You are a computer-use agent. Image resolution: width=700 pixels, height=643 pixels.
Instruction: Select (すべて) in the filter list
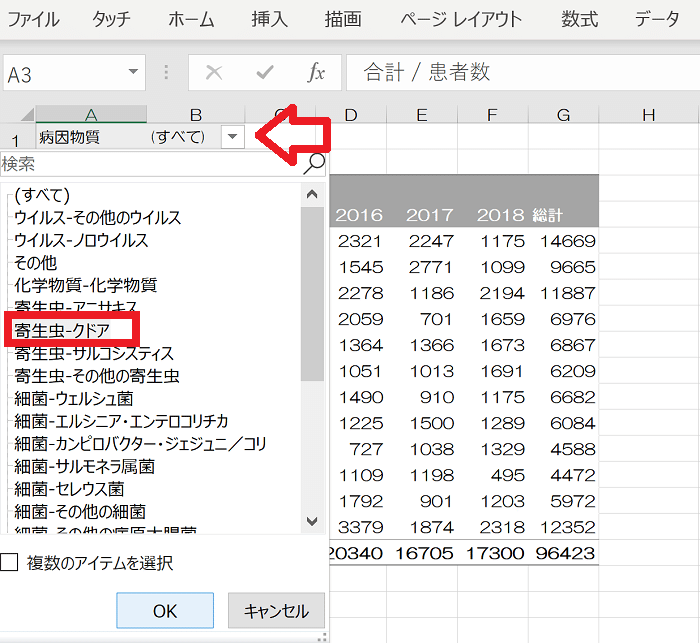pyautogui.click(x=42, y=195)
